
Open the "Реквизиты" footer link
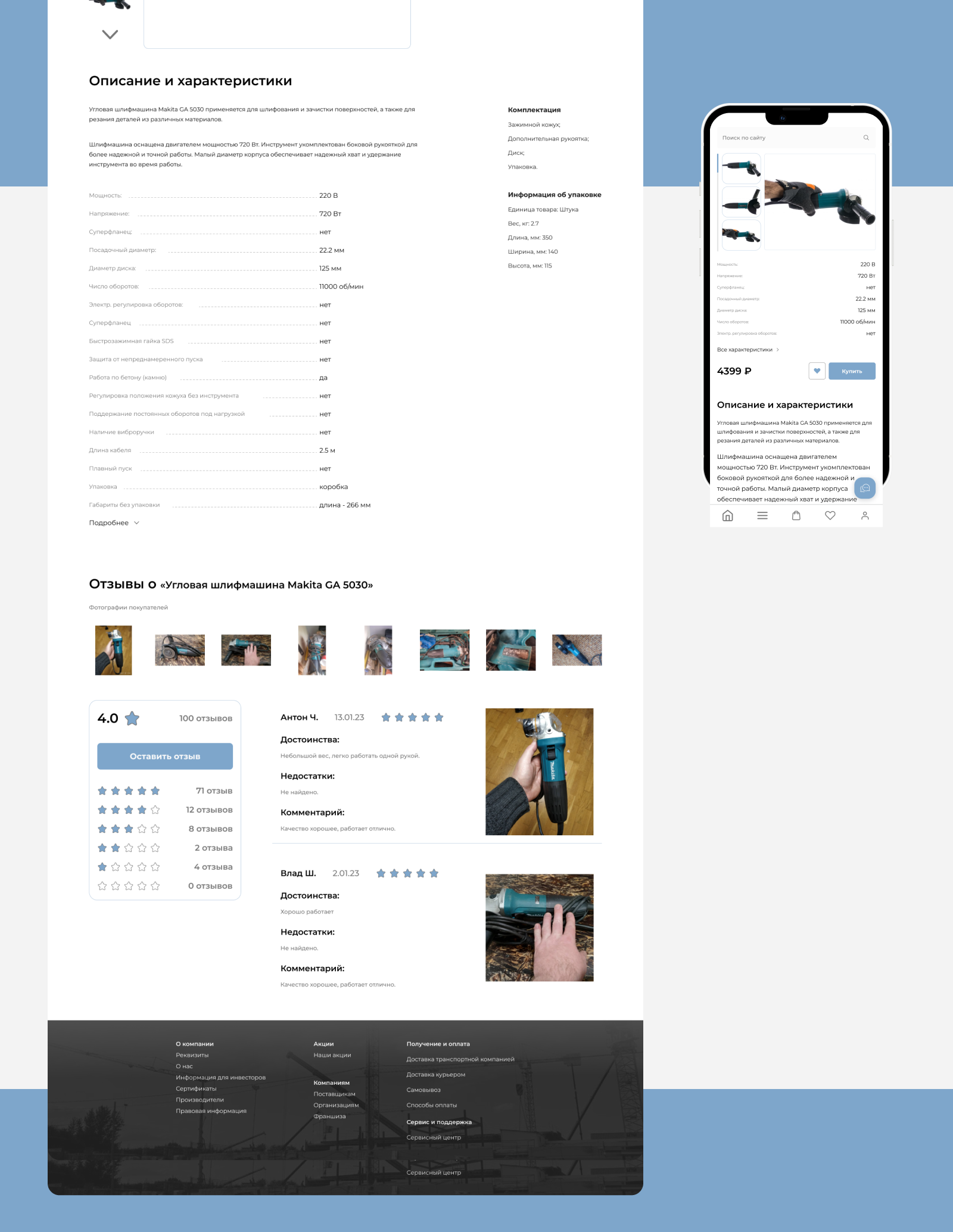pos(192,1055)
